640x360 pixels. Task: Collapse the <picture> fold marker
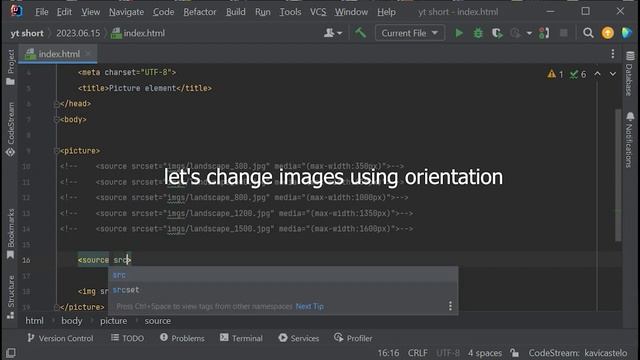click(x=56, y=151)
